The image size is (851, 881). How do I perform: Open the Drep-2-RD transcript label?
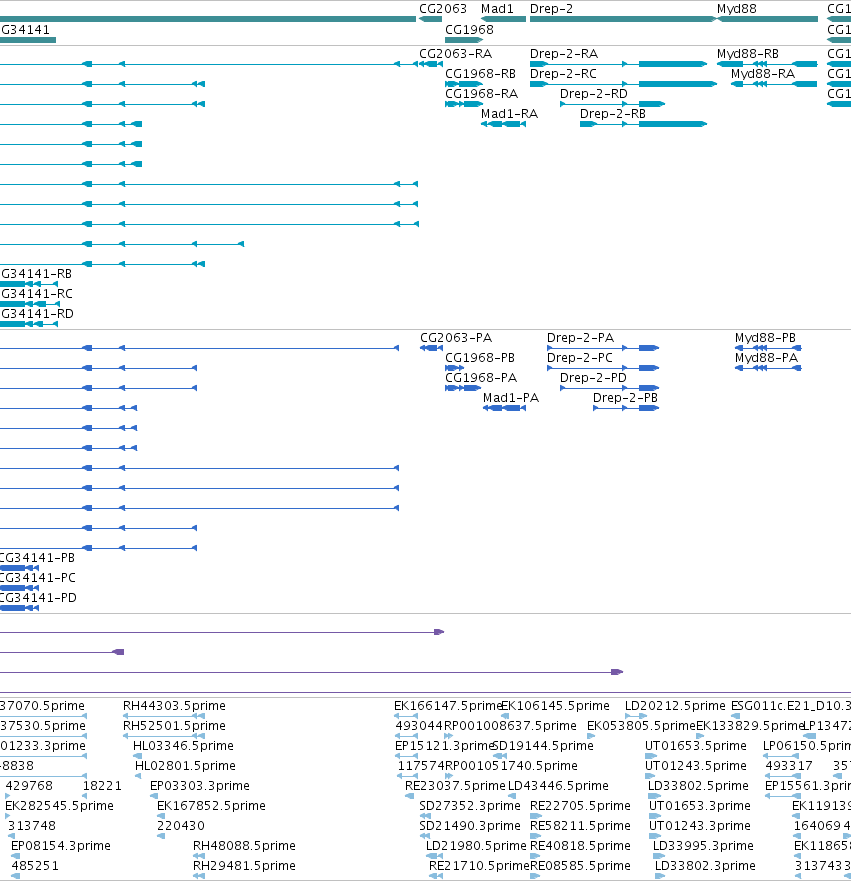click(x=594, y=94)
